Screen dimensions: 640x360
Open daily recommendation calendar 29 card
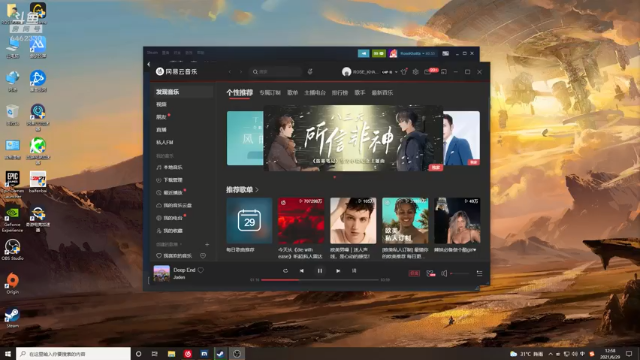coord(249,221)
